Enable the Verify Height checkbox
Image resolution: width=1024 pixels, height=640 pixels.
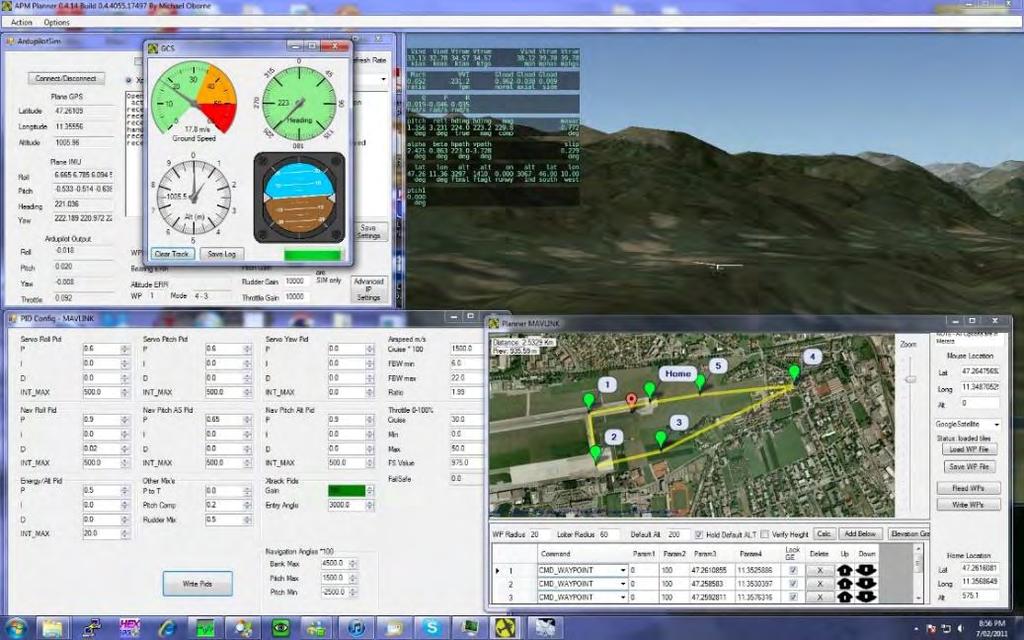pos(765,534)
